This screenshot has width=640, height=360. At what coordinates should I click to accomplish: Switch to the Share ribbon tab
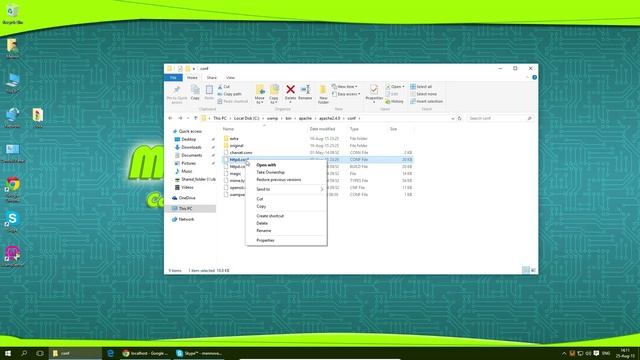[x=211, y=78]
